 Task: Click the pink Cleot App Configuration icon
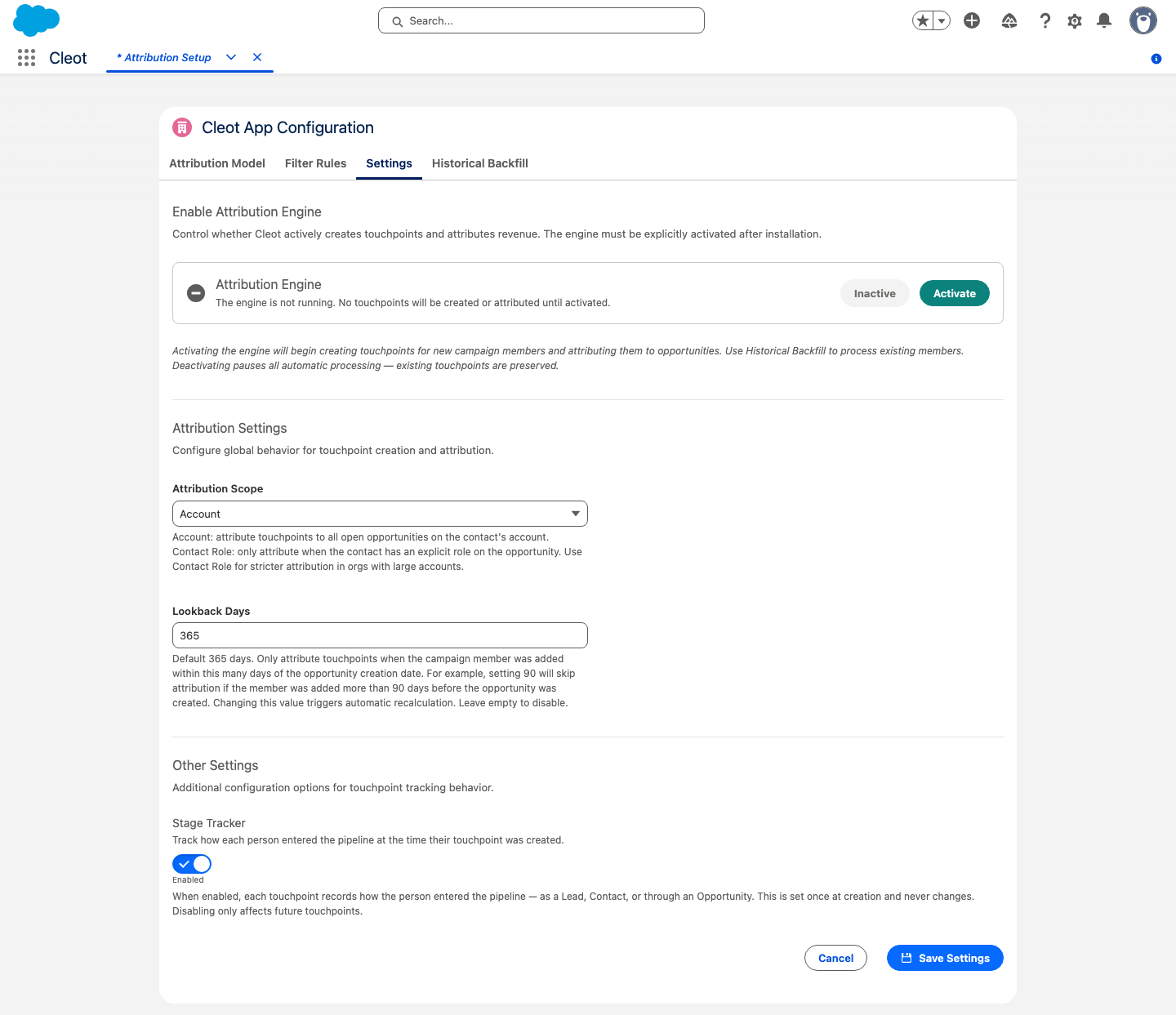(182, 127)
